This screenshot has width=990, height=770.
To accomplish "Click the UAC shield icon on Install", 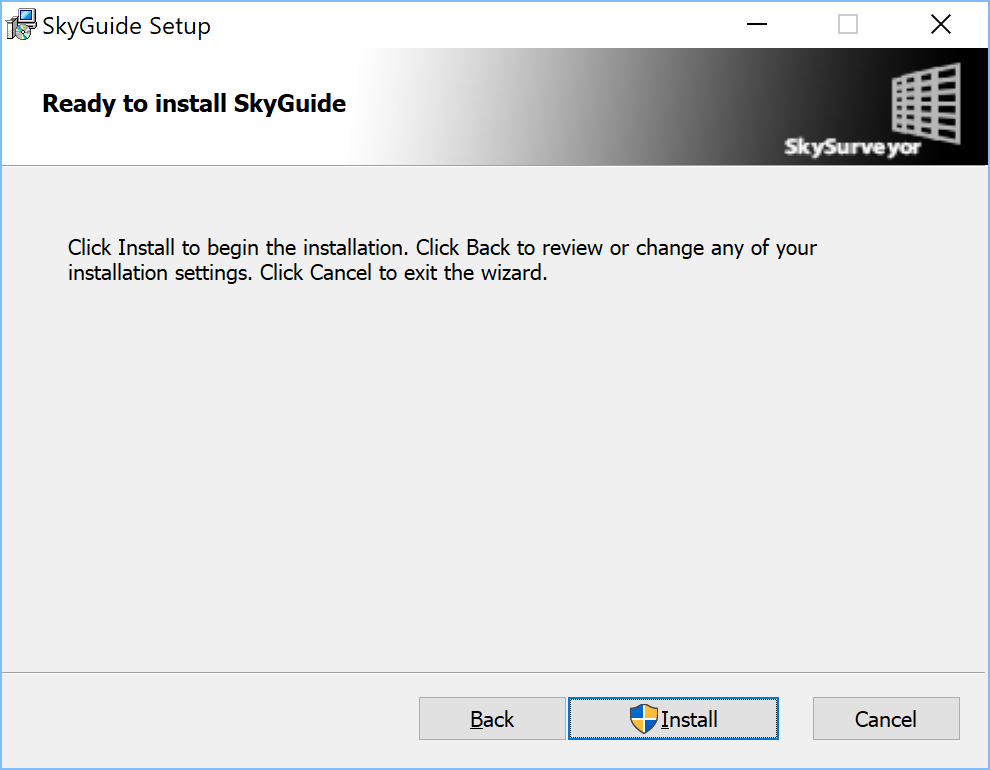I will click(x=643, y=719).
